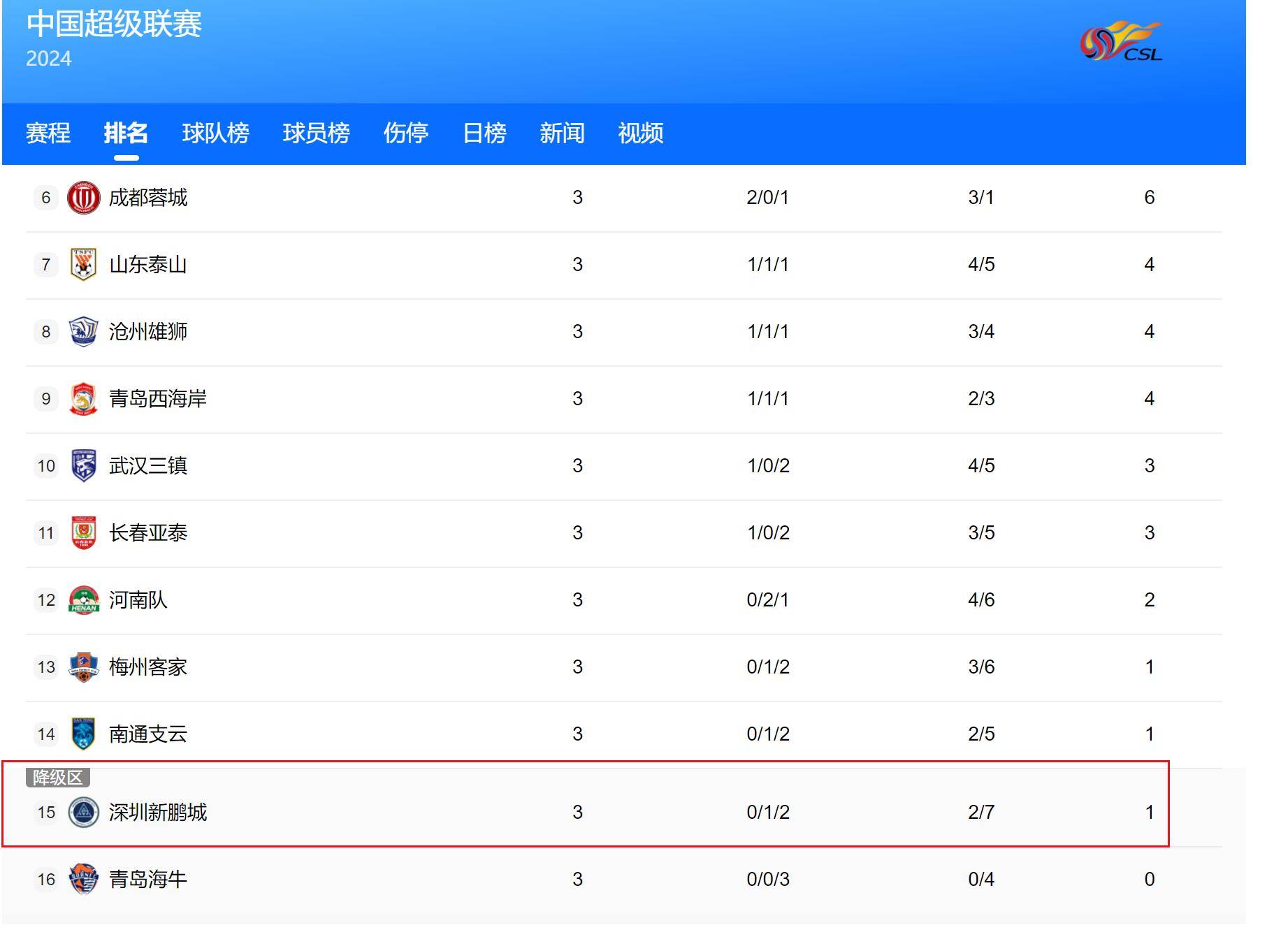The height and width of the screenshot is (946, 1288).
Task: Click Chengdu Rongcheng team crest
Action: (x=83, y=198)
